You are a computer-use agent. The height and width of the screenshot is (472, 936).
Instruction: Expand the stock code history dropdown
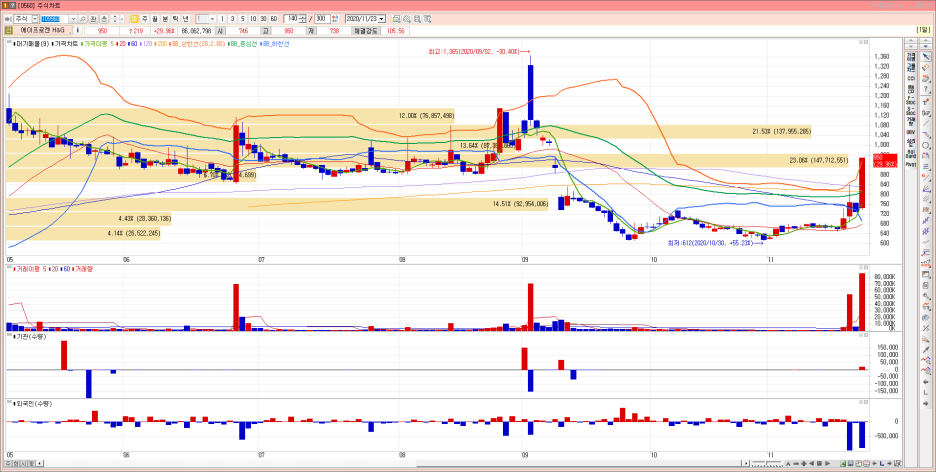tap(73, 18)
